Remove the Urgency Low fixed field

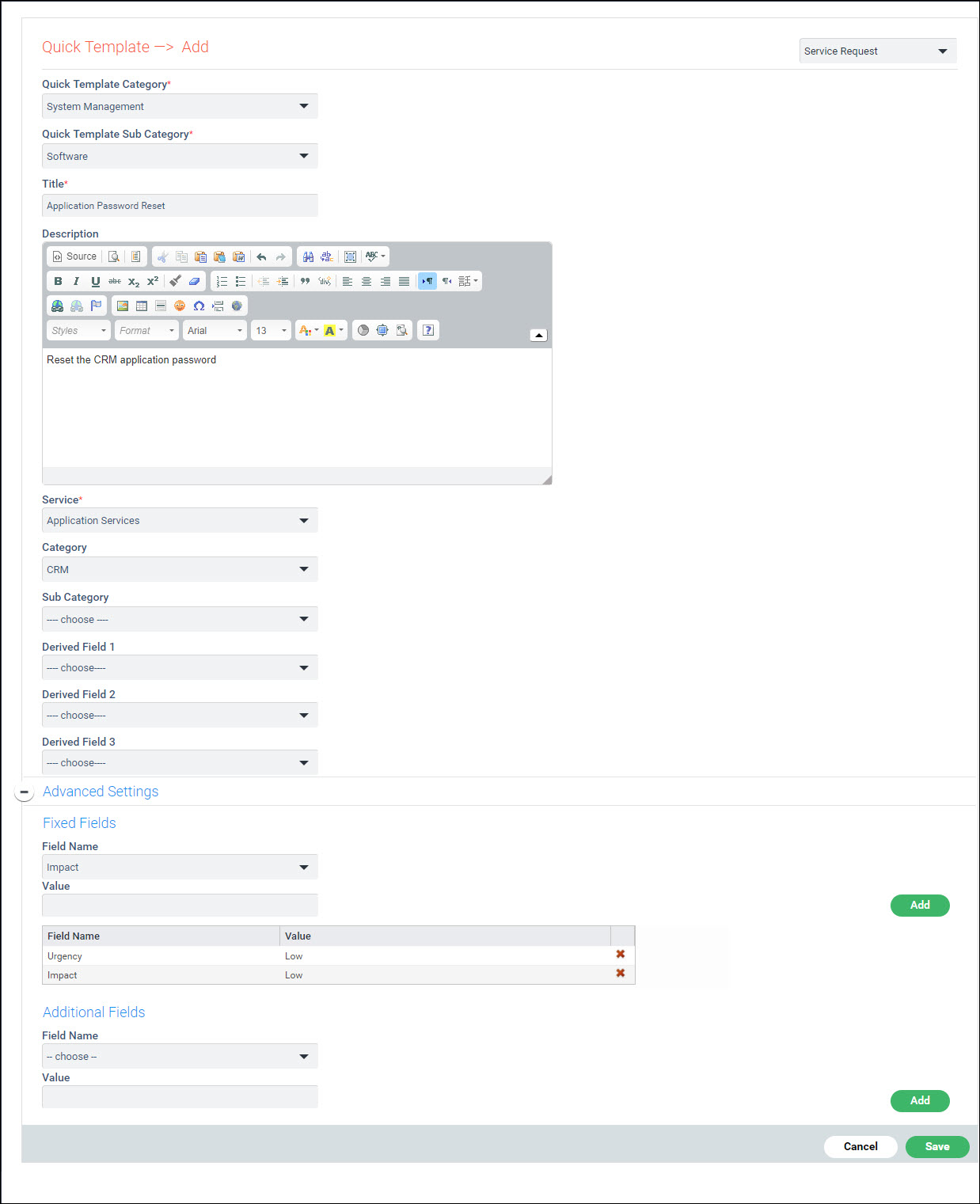point(621,955)
